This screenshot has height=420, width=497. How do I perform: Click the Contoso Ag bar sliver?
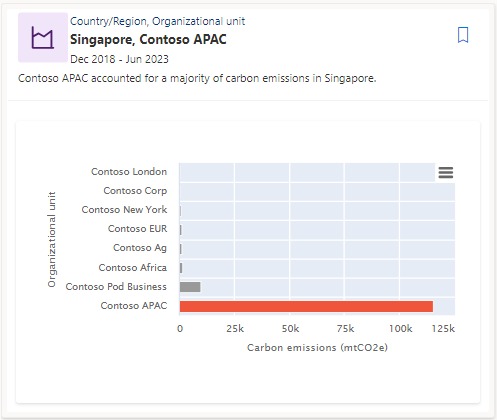pyautogui.click(x=181, y=249)
